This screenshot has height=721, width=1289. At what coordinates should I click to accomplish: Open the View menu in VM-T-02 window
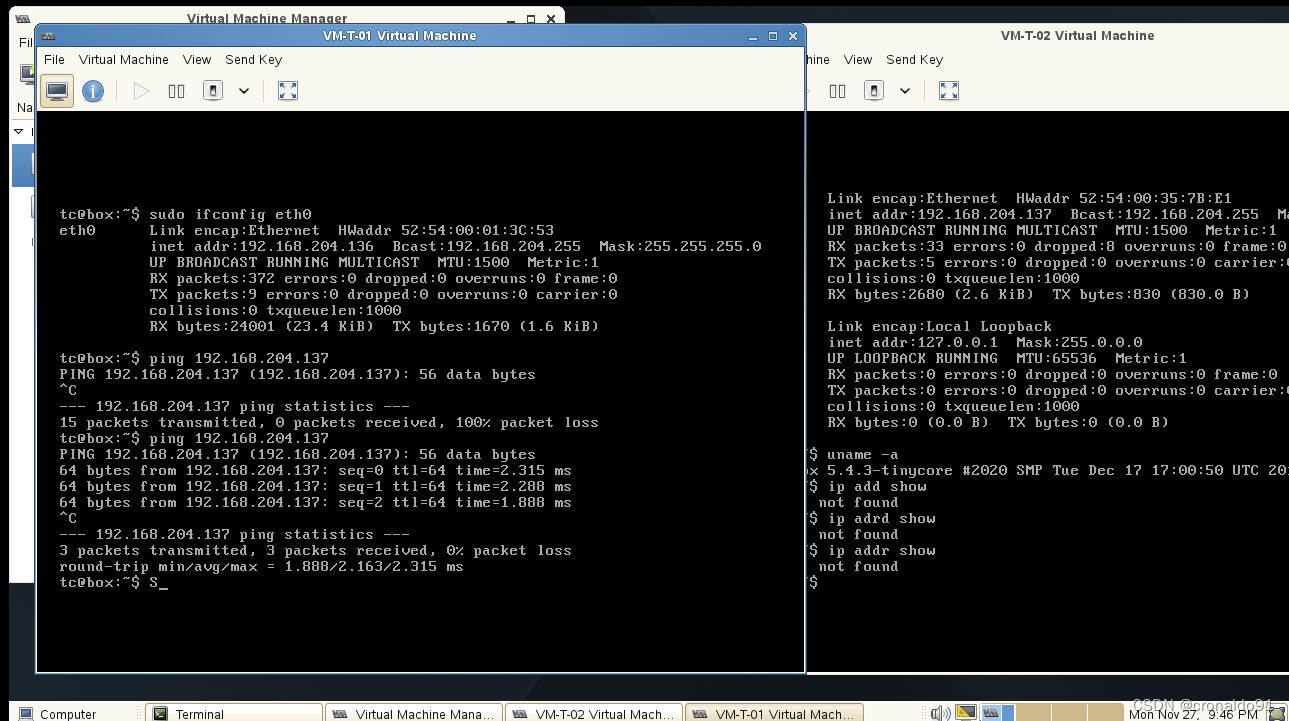pos(858,60)
